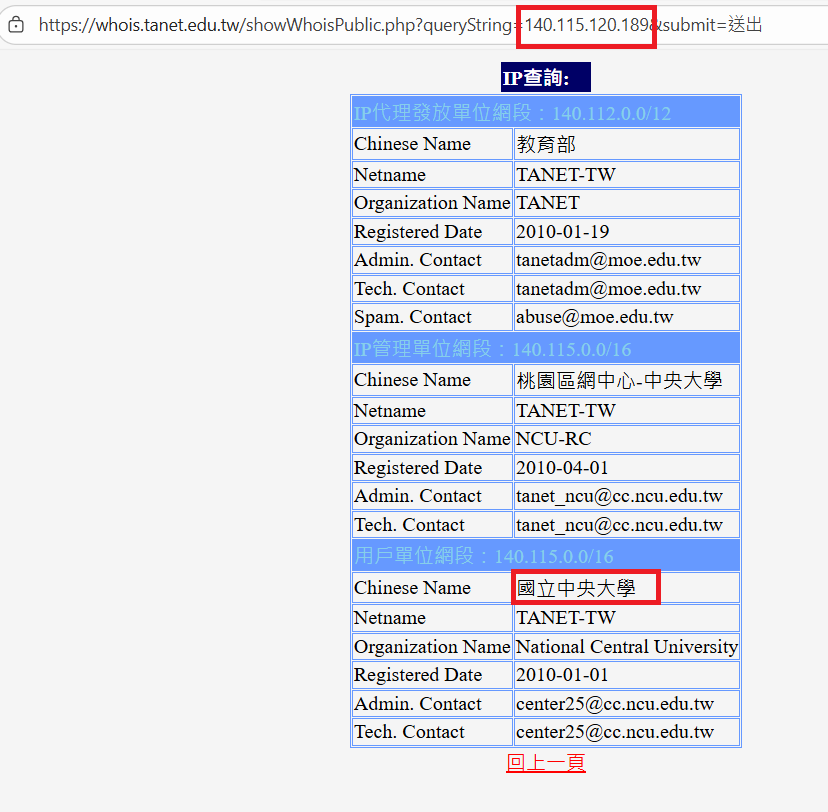
Task: Click the IP查詢: heading
Action: [x=545, y=77]
